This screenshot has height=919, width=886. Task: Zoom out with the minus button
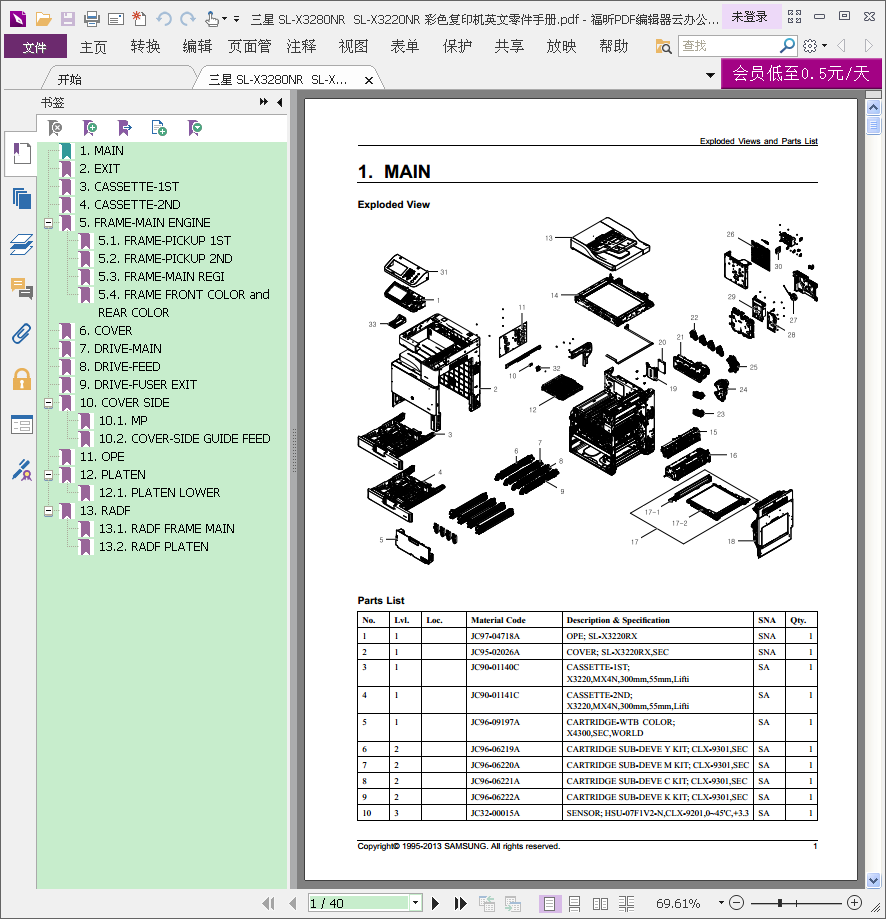click(x=737, y=903)
